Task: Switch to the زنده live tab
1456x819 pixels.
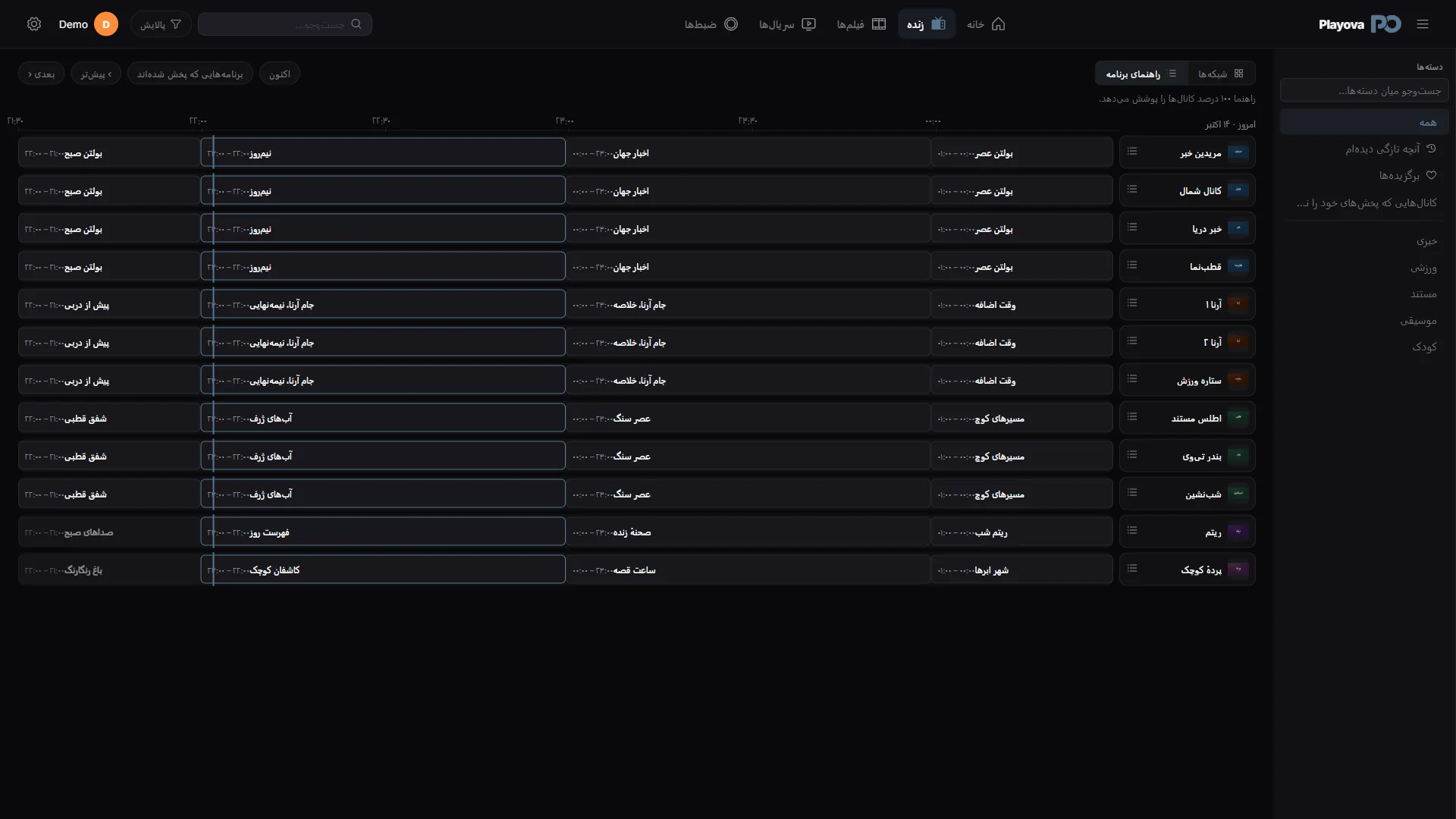Action: (x=927, y=24)
